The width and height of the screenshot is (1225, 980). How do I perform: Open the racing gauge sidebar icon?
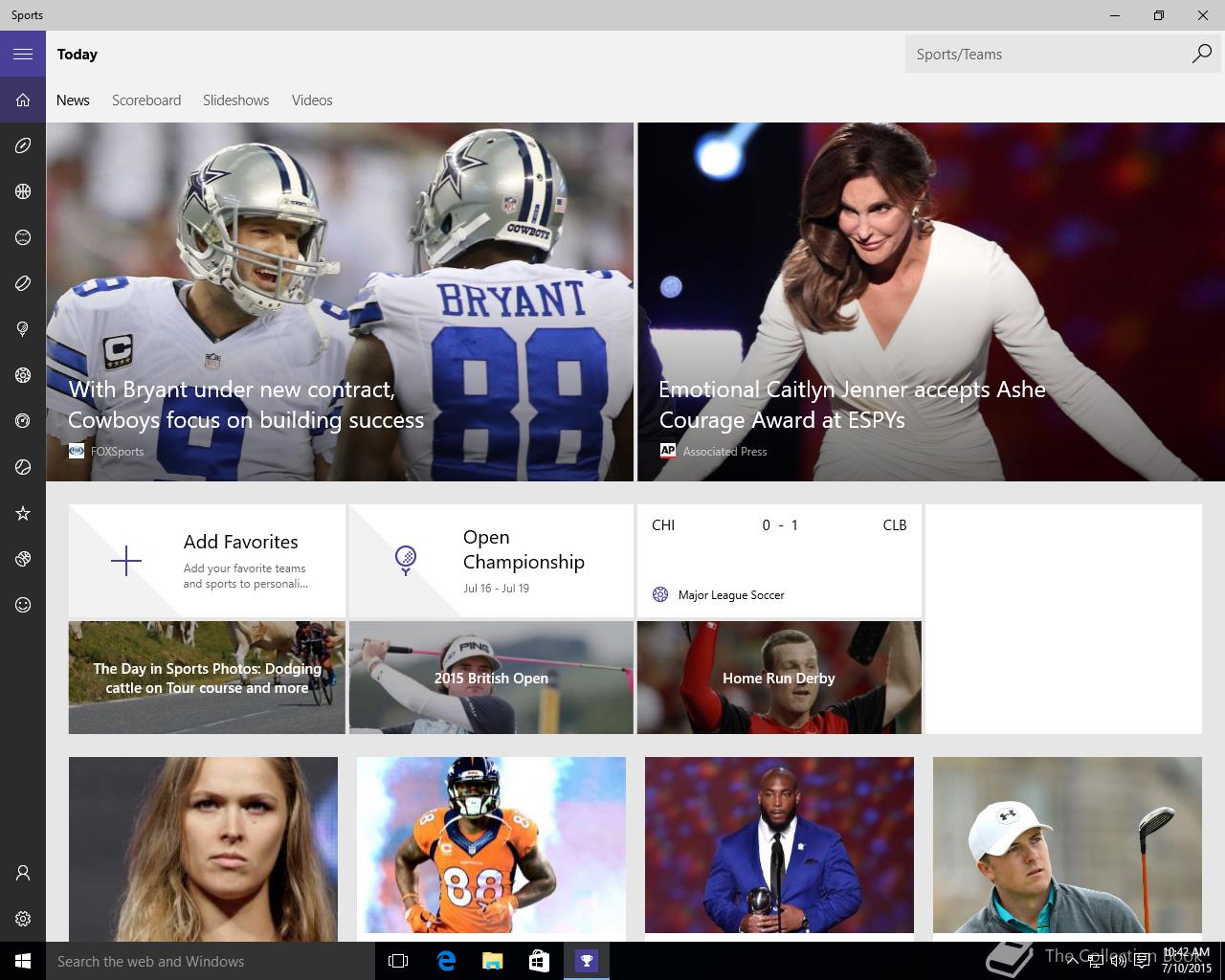23,421
